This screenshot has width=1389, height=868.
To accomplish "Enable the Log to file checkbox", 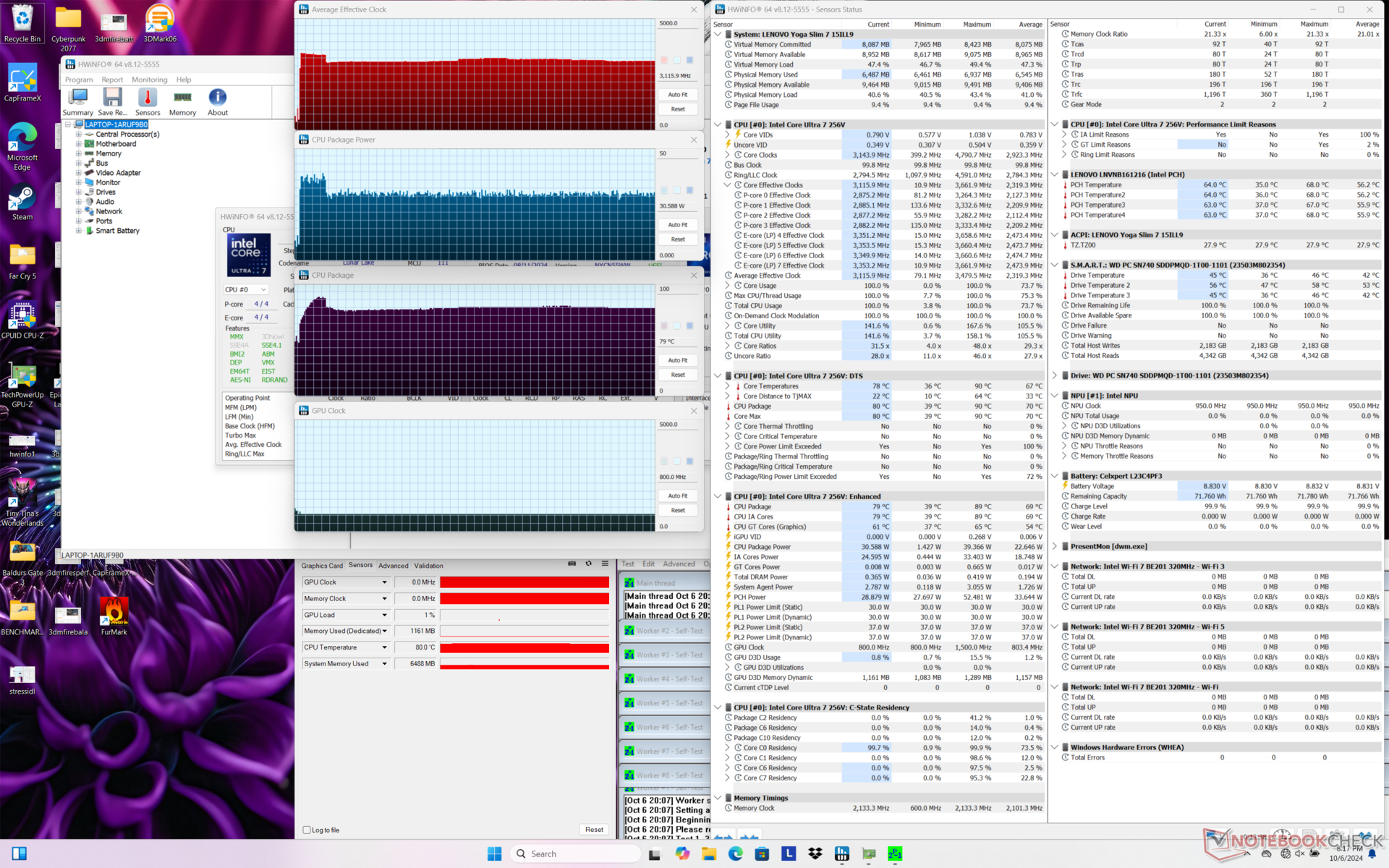I will (307, 830).
